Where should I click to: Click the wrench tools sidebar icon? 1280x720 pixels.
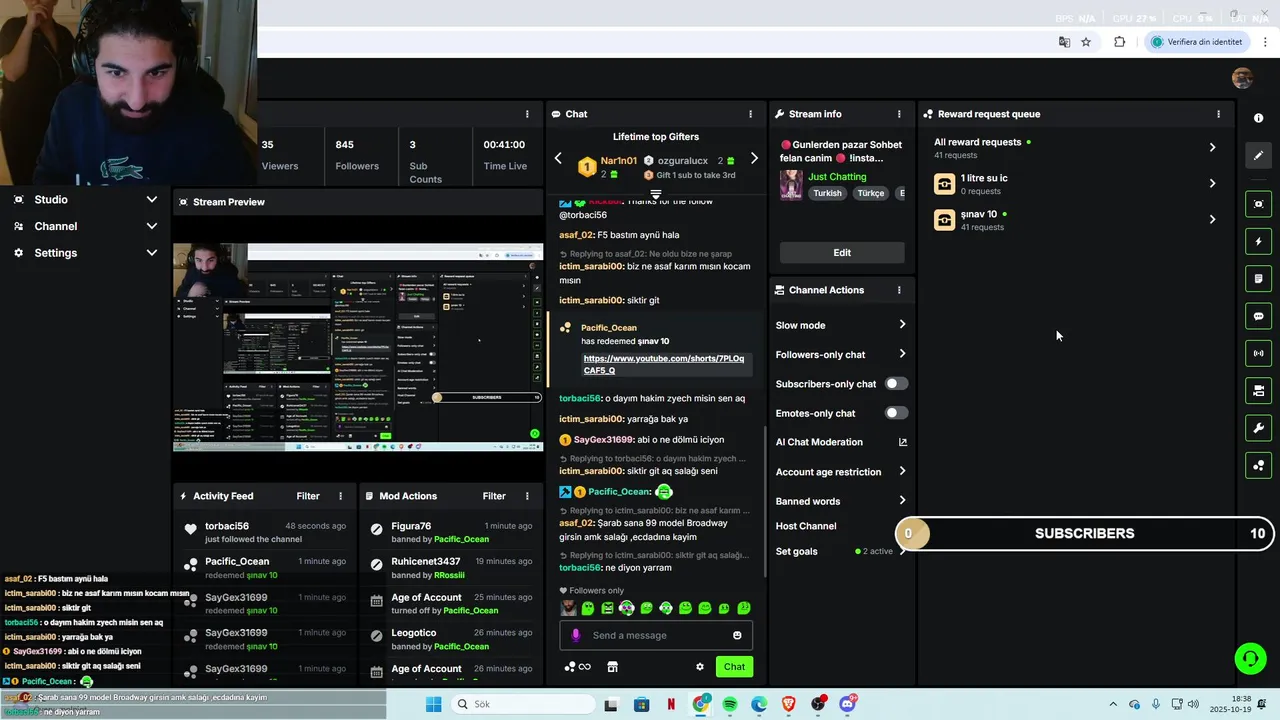coord(1258,428)
